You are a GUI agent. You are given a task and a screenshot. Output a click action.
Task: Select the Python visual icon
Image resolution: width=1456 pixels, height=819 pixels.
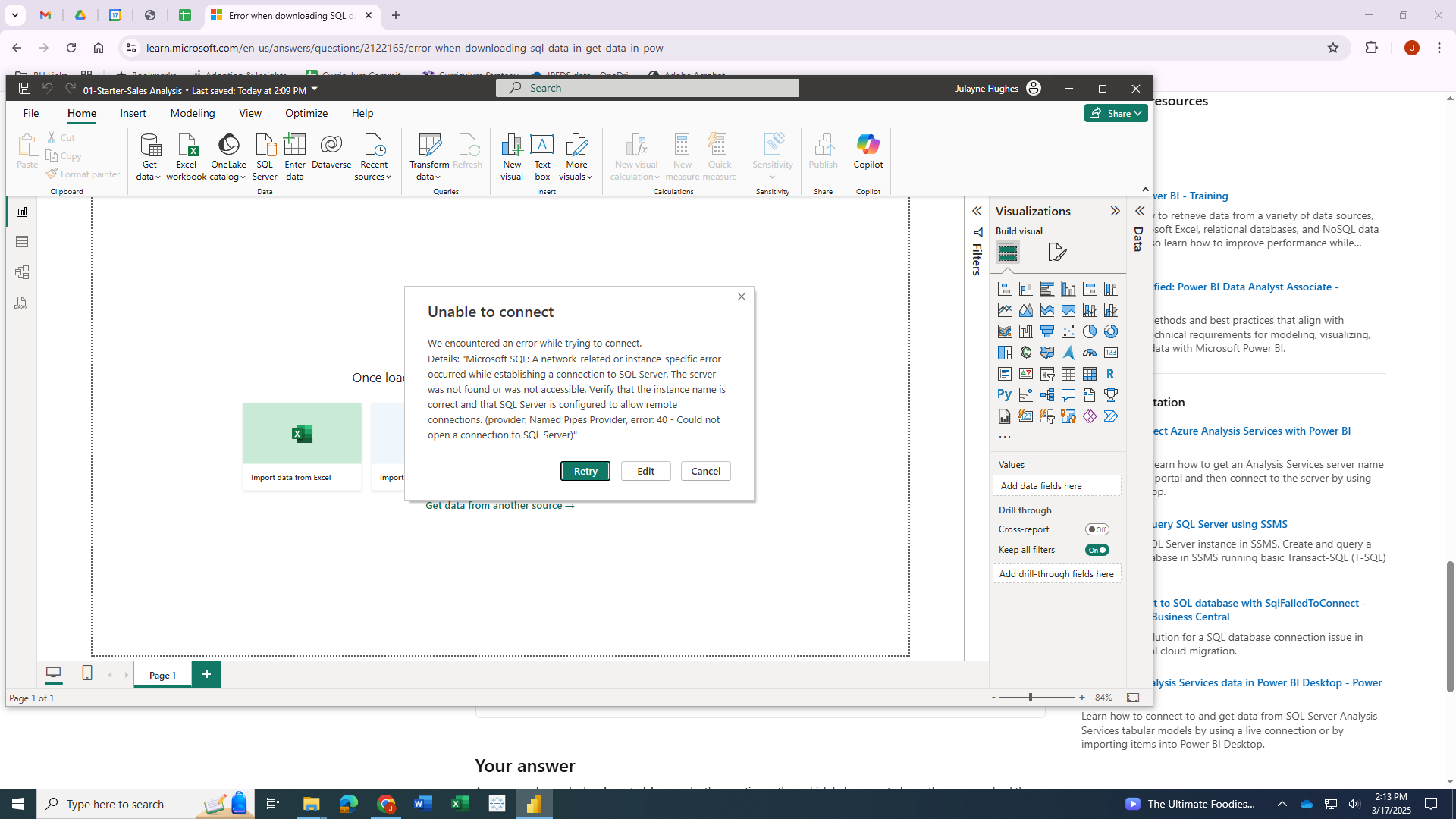(x=1004, y=394)
